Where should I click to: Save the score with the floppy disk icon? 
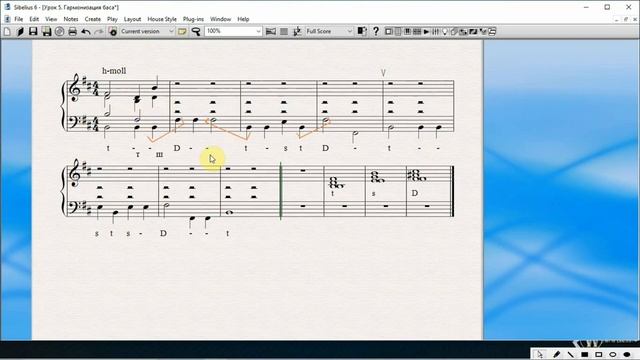click(x=33, y=31)
